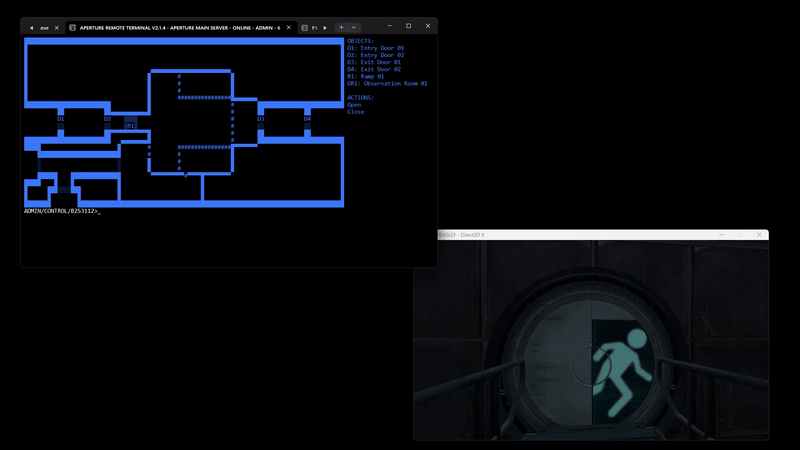This screenshot has height=450, width=800.
Task: Close the Aperture Remote Terminal tab
Action: click(x=288, y=28)
